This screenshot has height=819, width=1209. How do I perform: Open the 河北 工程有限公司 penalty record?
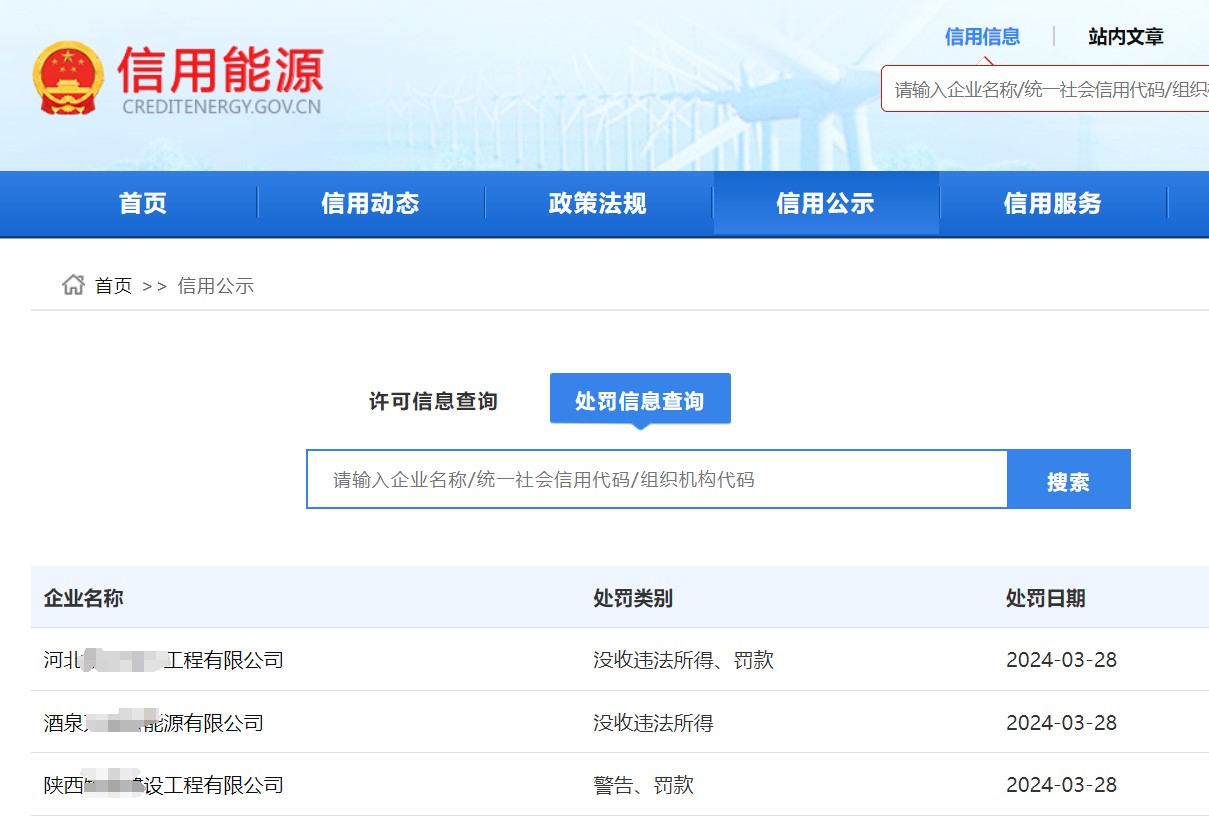coord(164,660)
